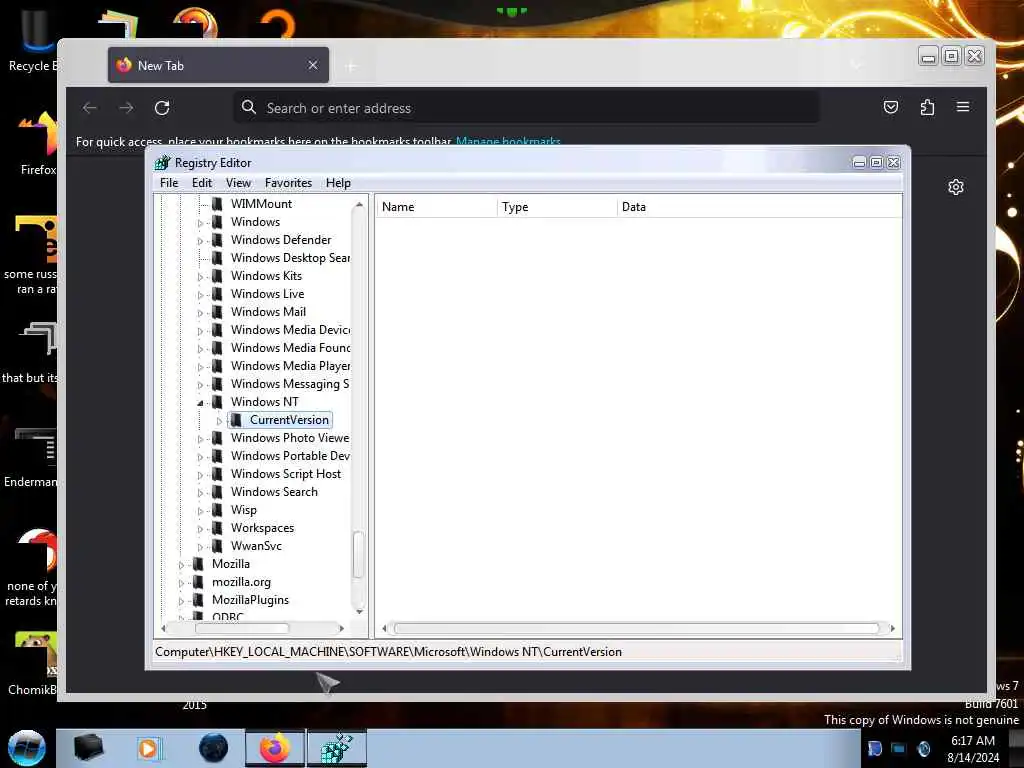Select the New Tab tab in Firefox
Screen dimensions: 1024x768
[x=218, y=65]
